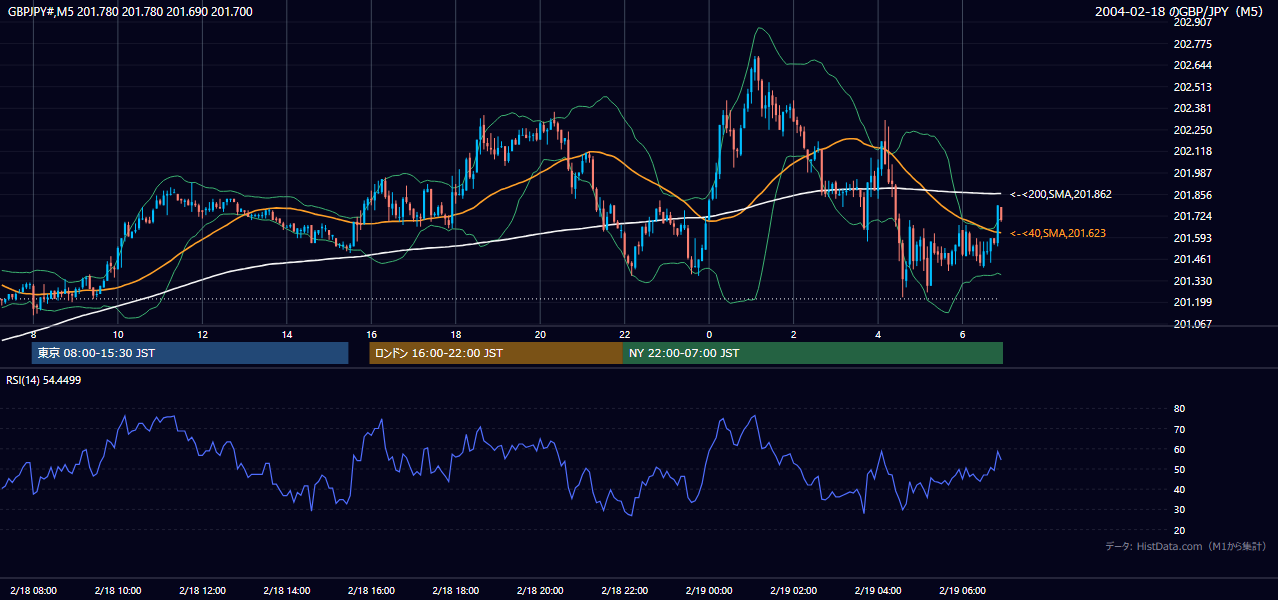Click hour tick 8 under the price chart
This screenshot has height=600, width=1278.
[x=34, y=334]
